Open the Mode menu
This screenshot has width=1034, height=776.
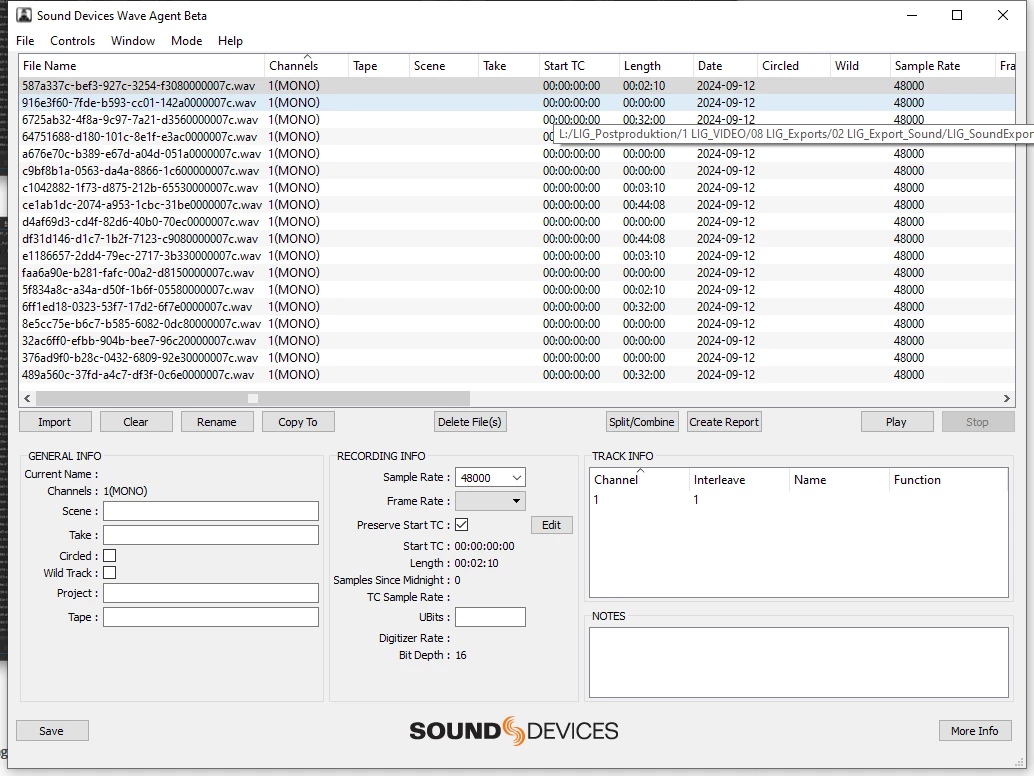tap(187, 41)
